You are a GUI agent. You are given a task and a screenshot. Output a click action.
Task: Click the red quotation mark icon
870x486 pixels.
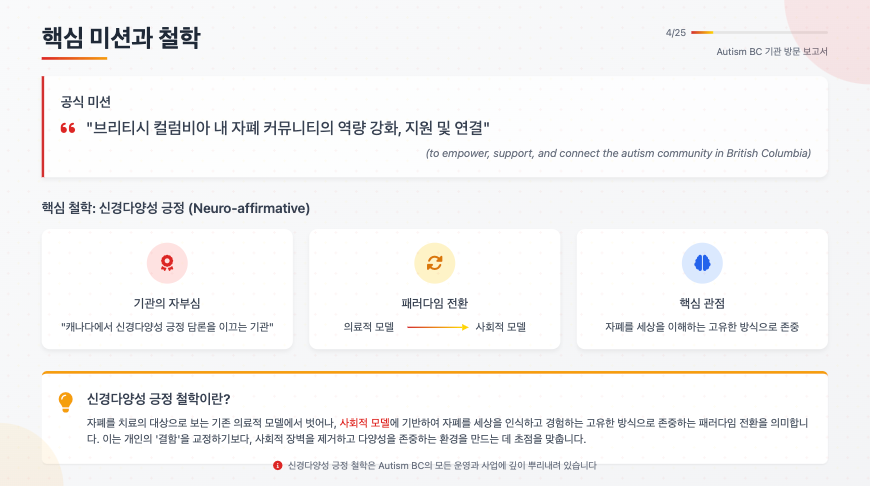point(68,128)
